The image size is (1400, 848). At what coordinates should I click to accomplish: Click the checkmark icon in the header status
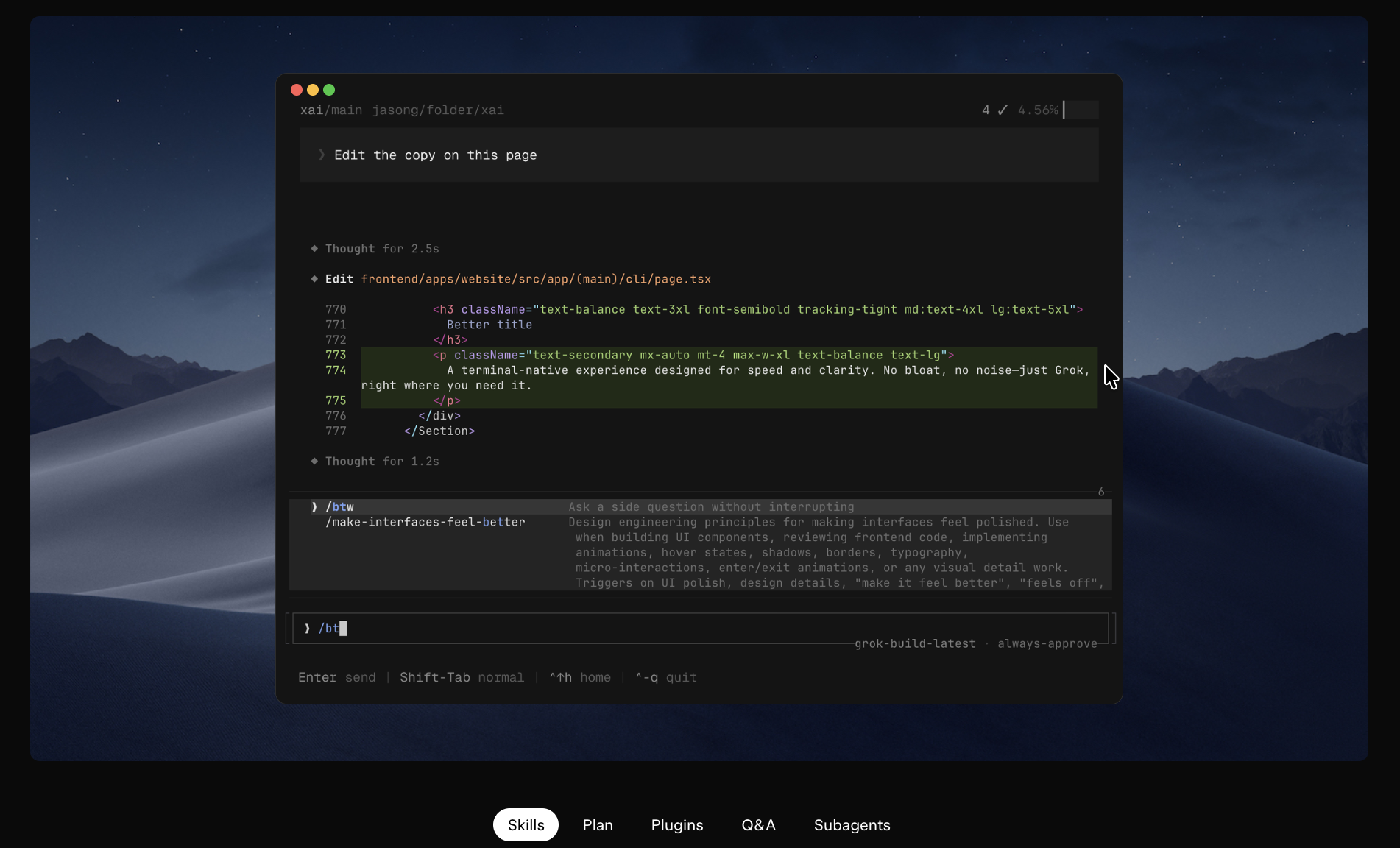[x=1003, y=110]
